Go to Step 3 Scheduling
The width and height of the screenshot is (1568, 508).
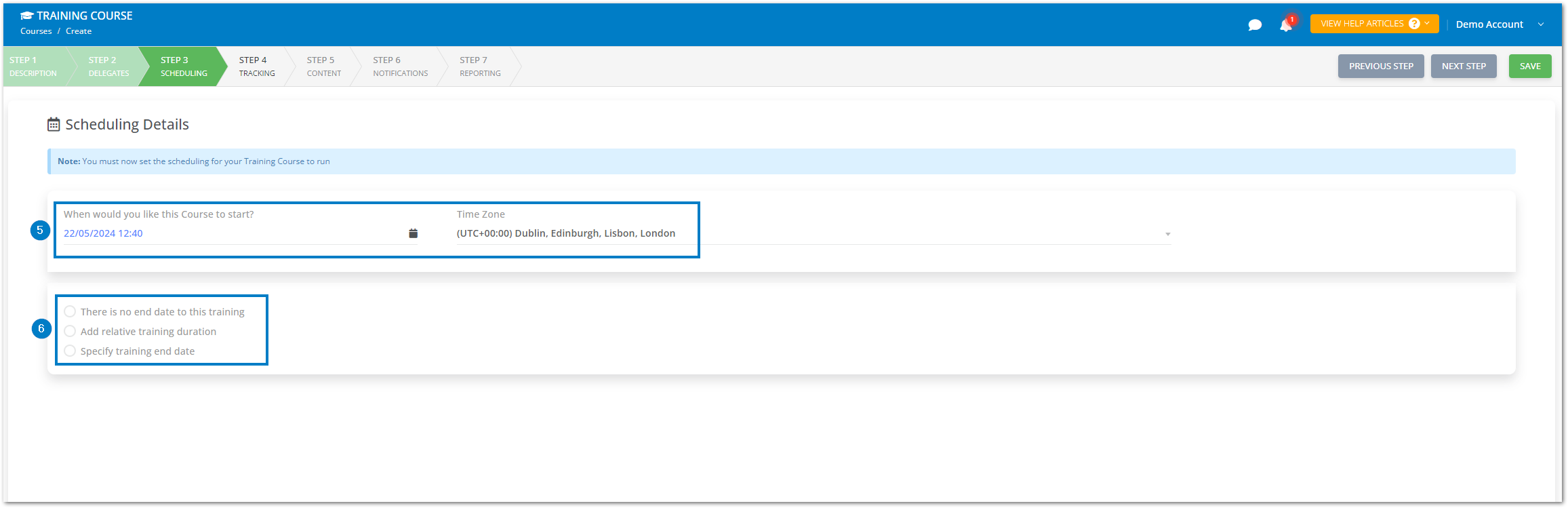click(184, 66)
